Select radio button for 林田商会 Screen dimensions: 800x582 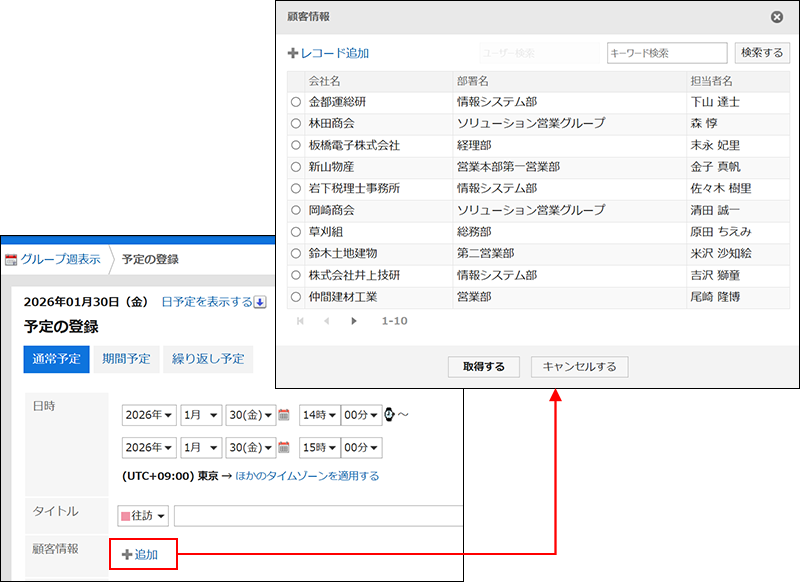pyautogui.click(x=296, y=123)
